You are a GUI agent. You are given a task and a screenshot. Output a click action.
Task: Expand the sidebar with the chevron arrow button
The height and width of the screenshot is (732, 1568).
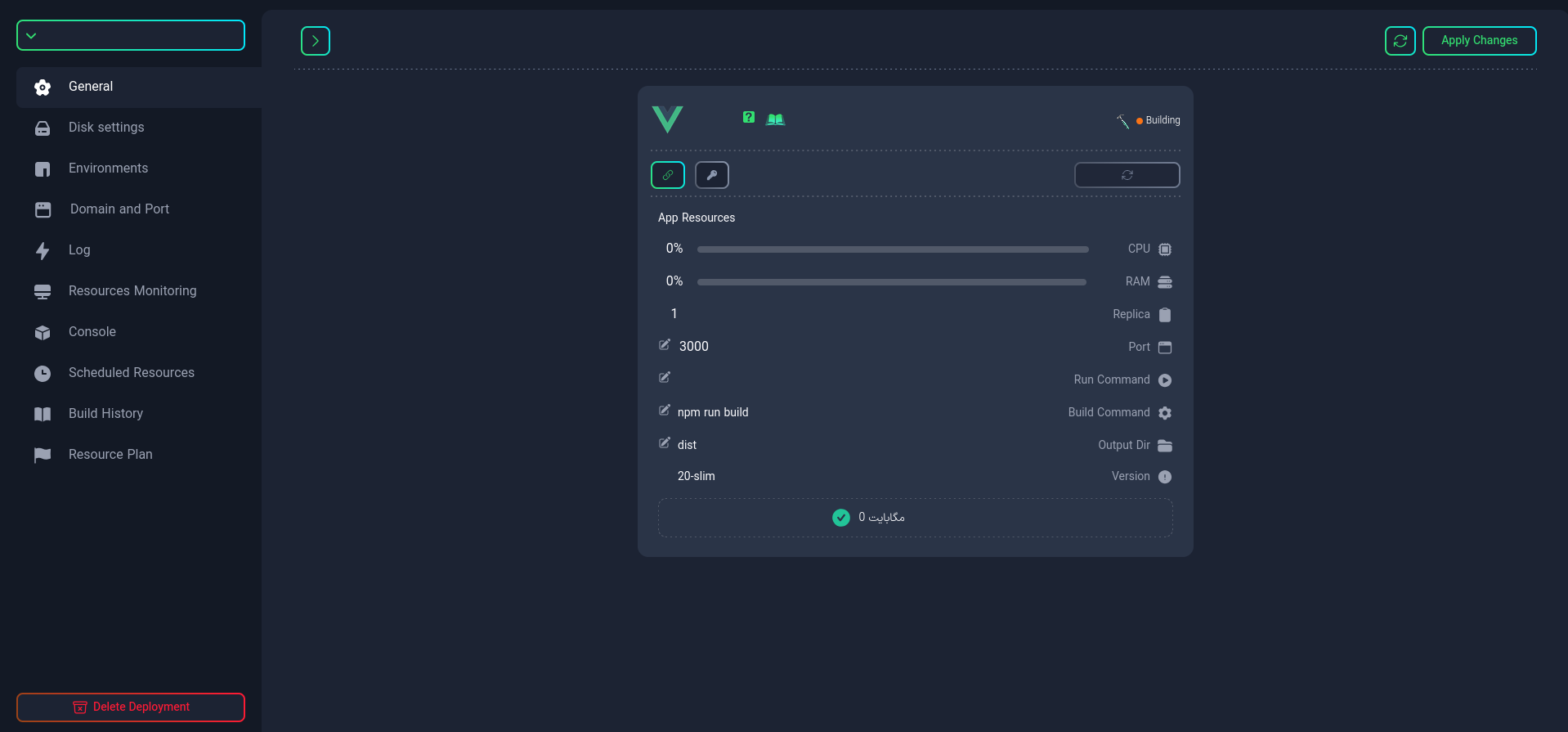[x=316, y=41]
